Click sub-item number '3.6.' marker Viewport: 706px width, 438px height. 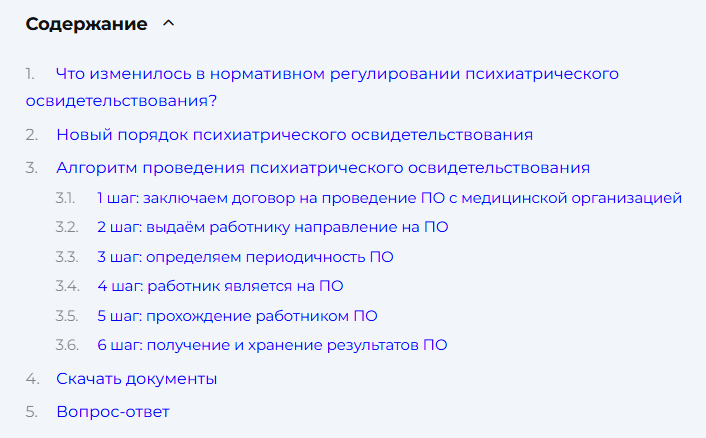click(67, 345)
